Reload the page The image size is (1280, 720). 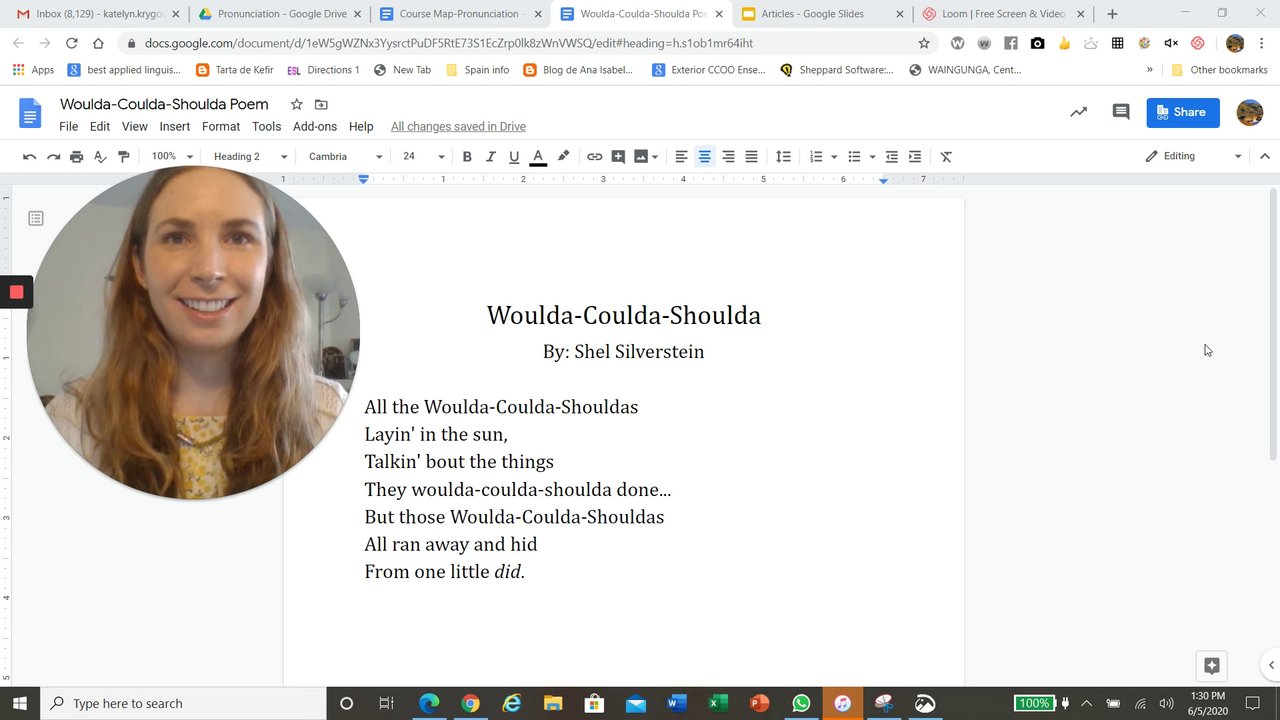(71, 43)
